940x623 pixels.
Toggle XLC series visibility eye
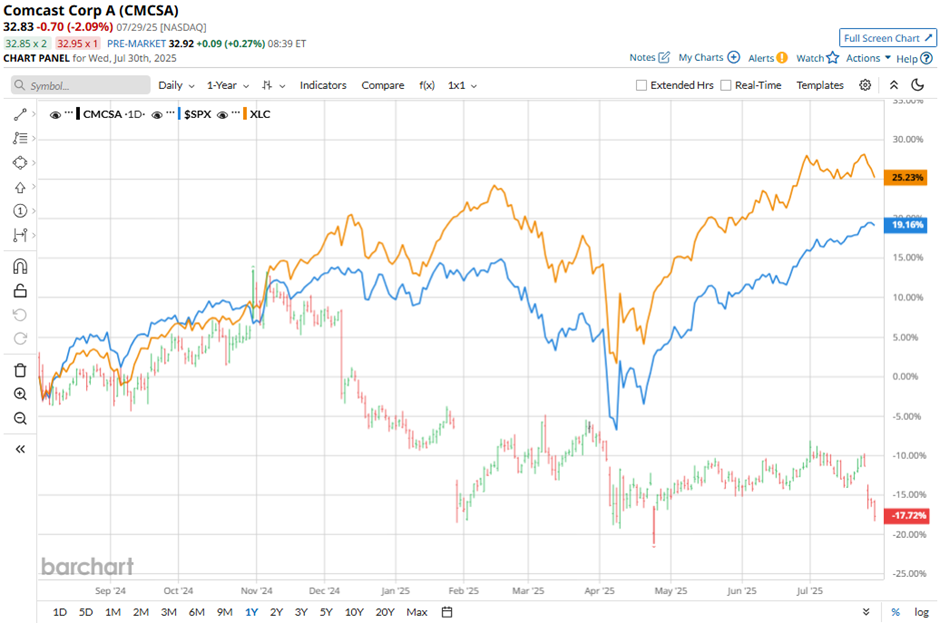click(222, 115)
